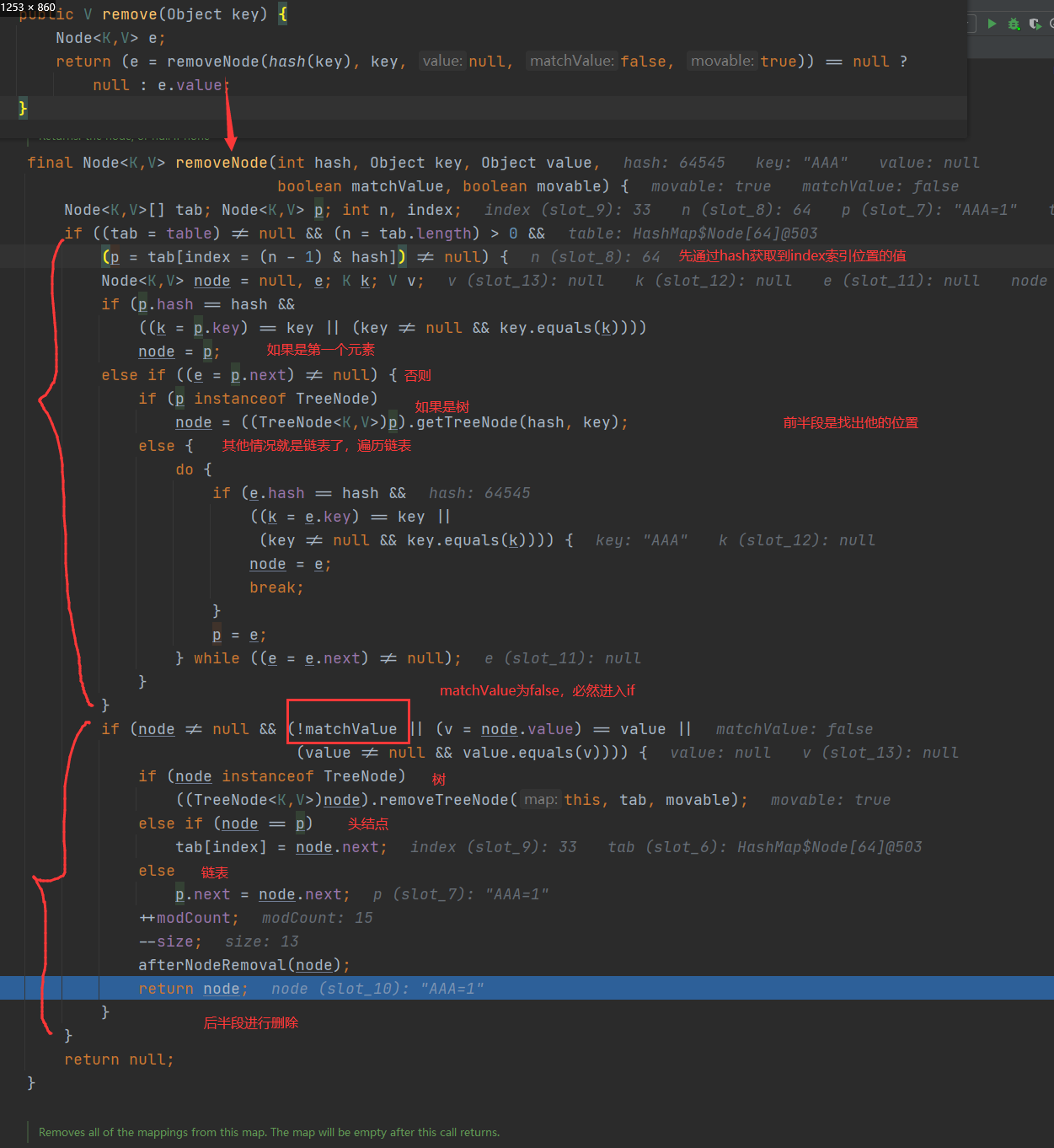Click the '--size;' statement
Screen dimensions: 1054x1148
click(x=170, y=941)
